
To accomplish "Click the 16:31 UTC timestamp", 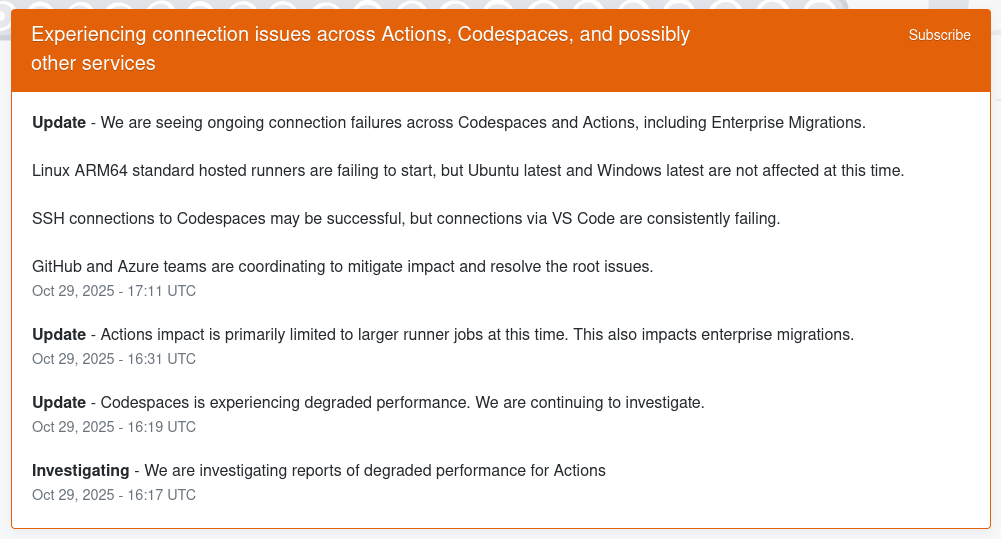I will tap(114, 359).
